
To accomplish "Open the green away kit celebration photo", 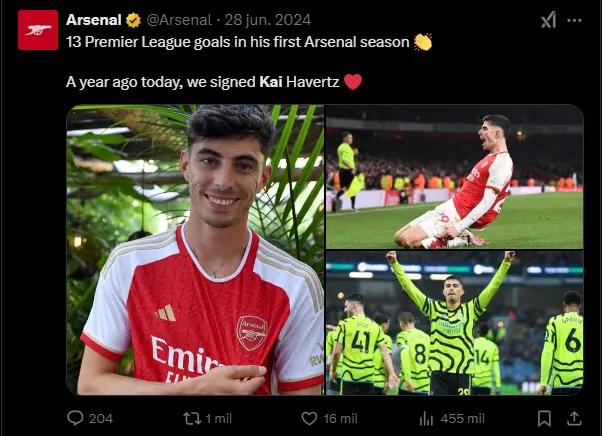I will pos(455,322).
